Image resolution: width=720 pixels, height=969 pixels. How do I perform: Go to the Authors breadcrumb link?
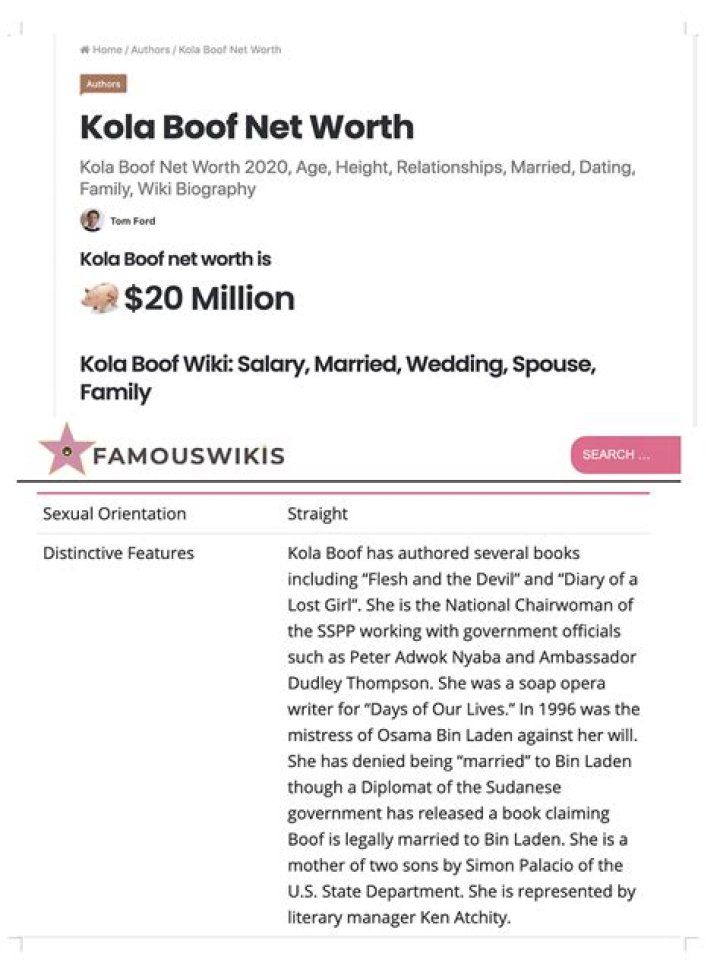(x=150, y=50)
